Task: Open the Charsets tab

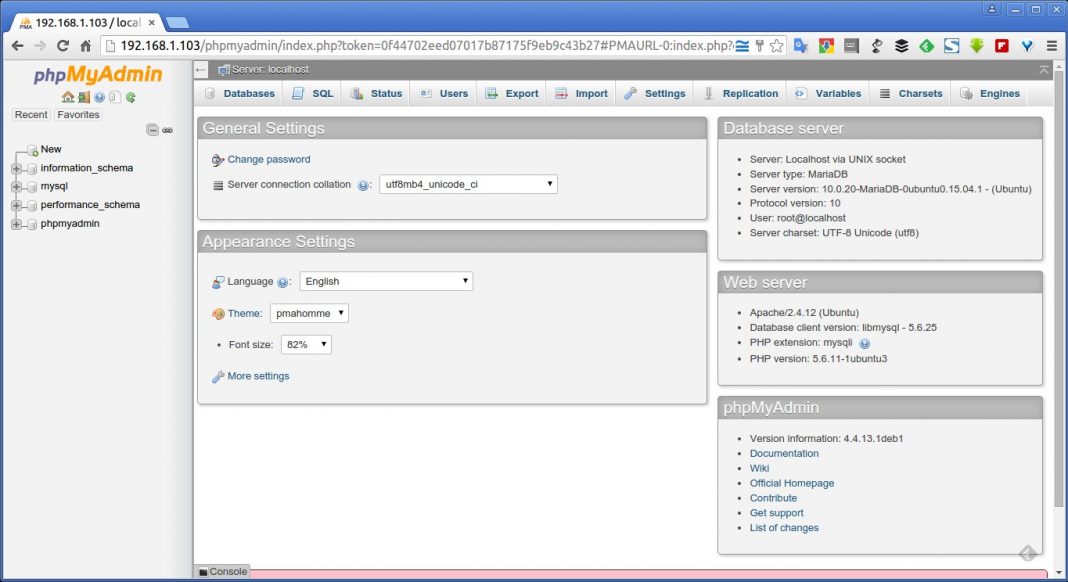Action: (911, 93)
